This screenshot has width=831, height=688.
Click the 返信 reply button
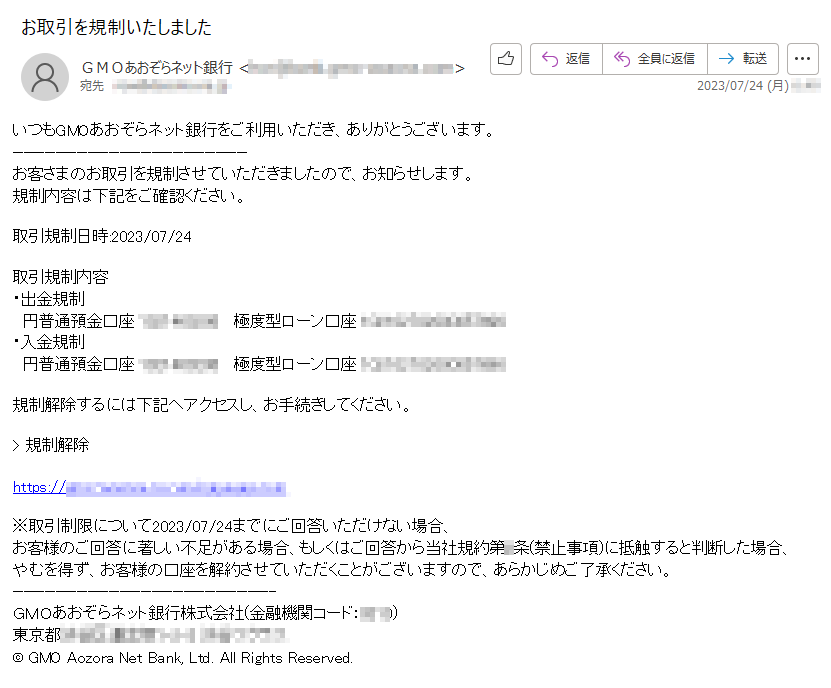pos(566,59)
